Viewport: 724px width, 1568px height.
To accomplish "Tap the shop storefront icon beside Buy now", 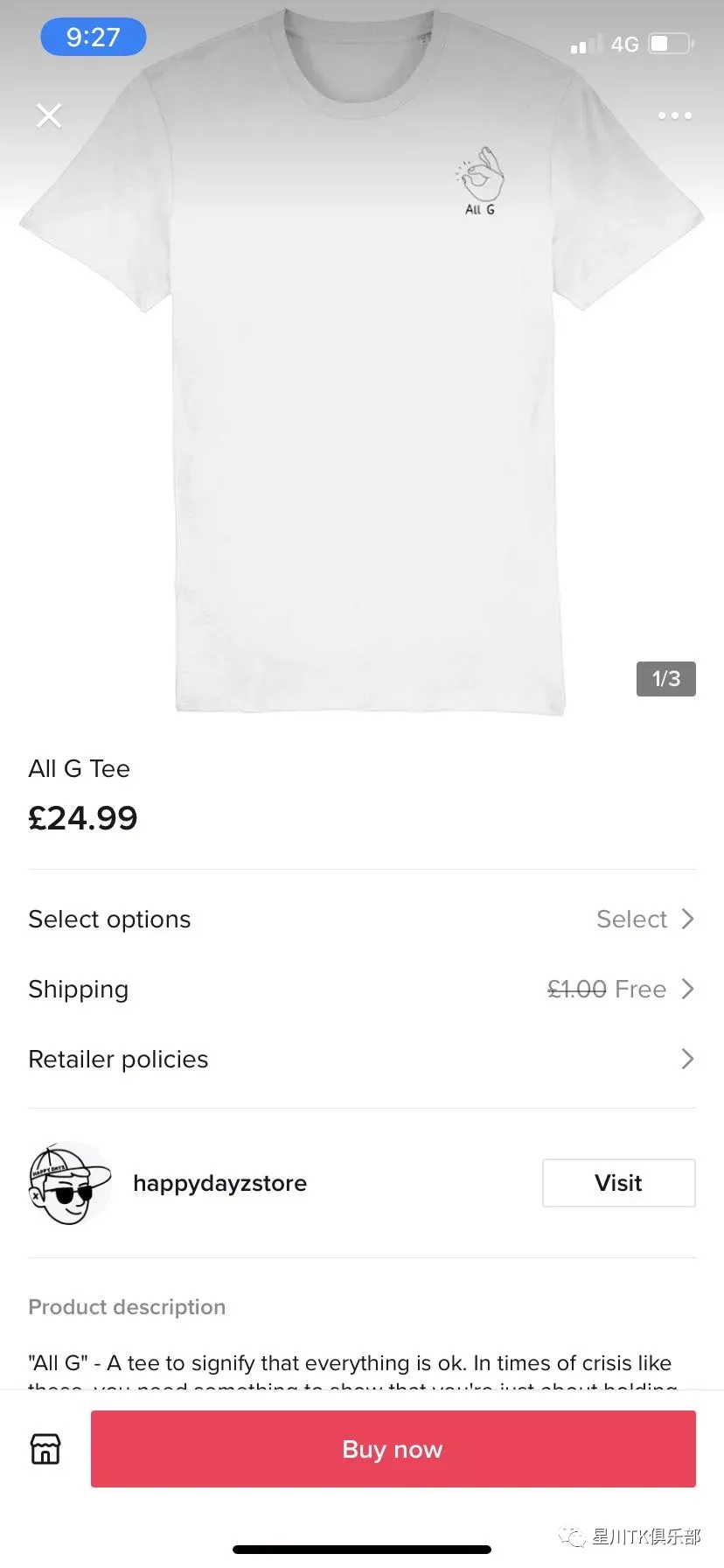I will [x=45, y=1449].
